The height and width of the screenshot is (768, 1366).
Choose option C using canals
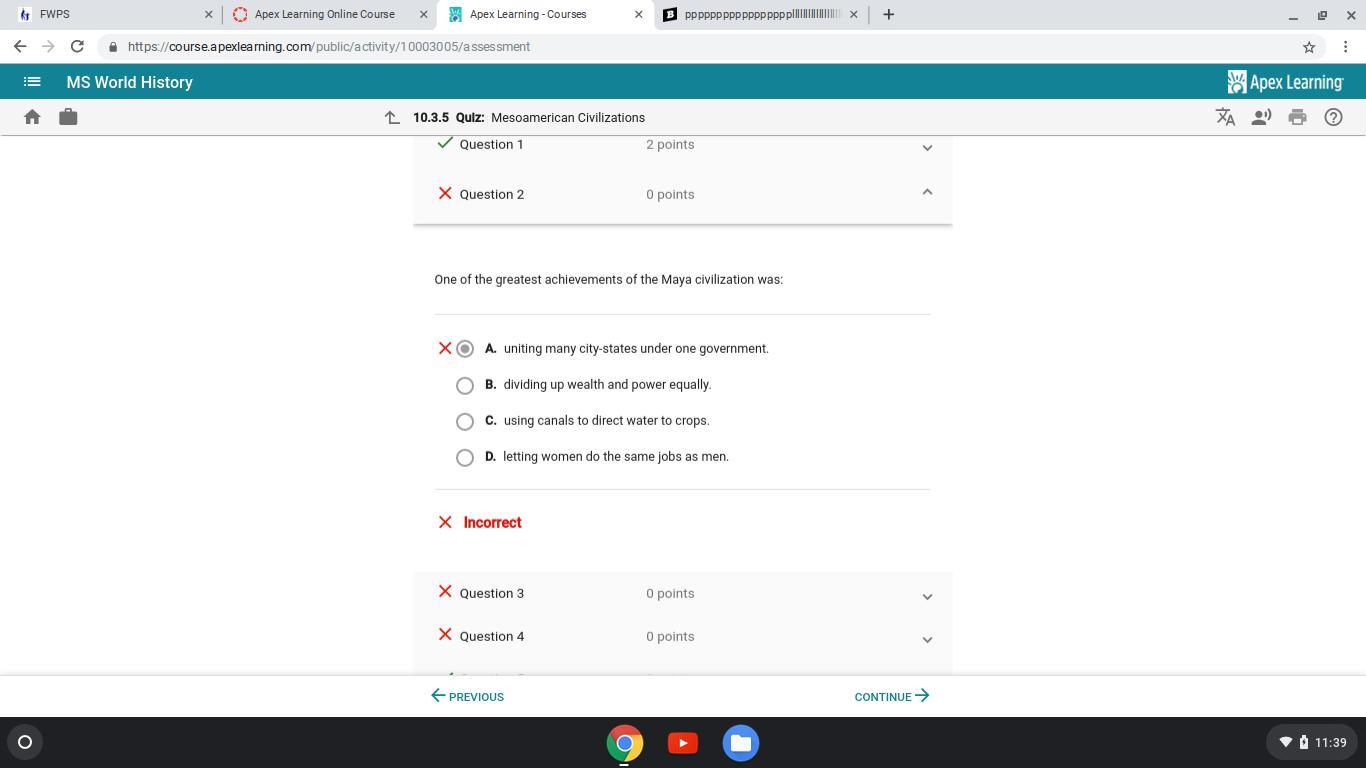click(465, 421)
